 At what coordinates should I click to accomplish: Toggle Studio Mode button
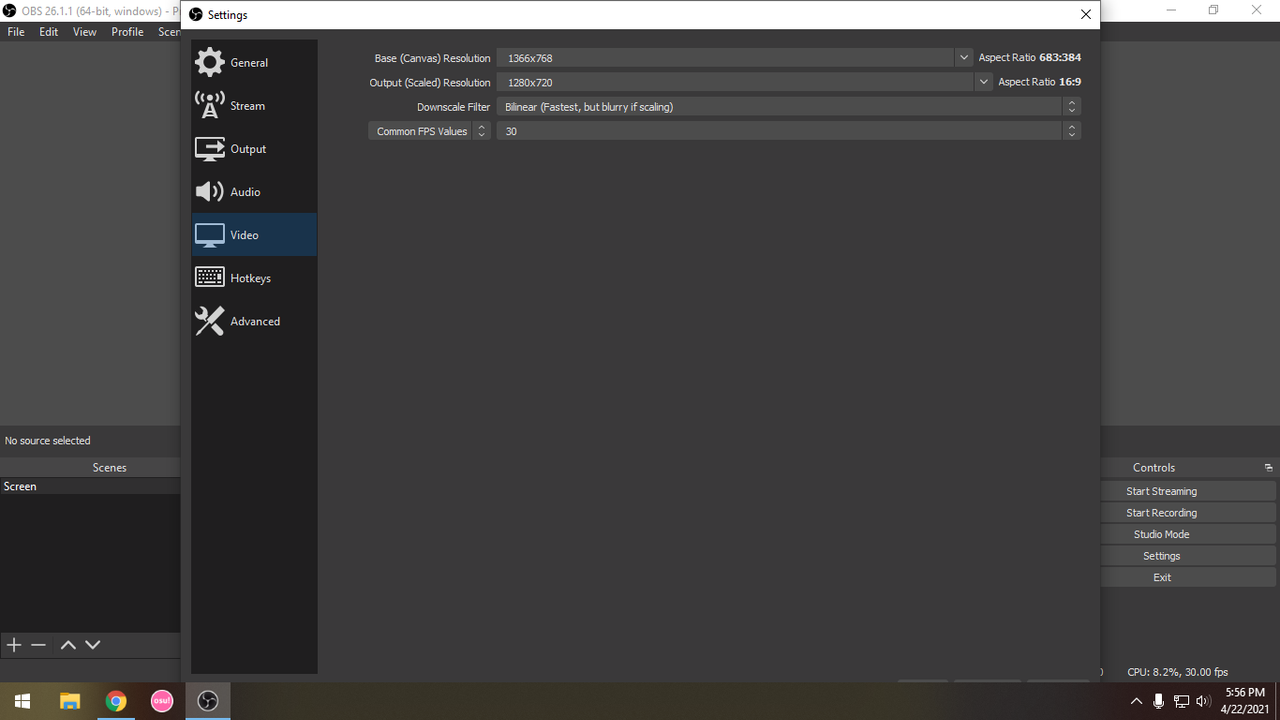tap(1161, 534)
